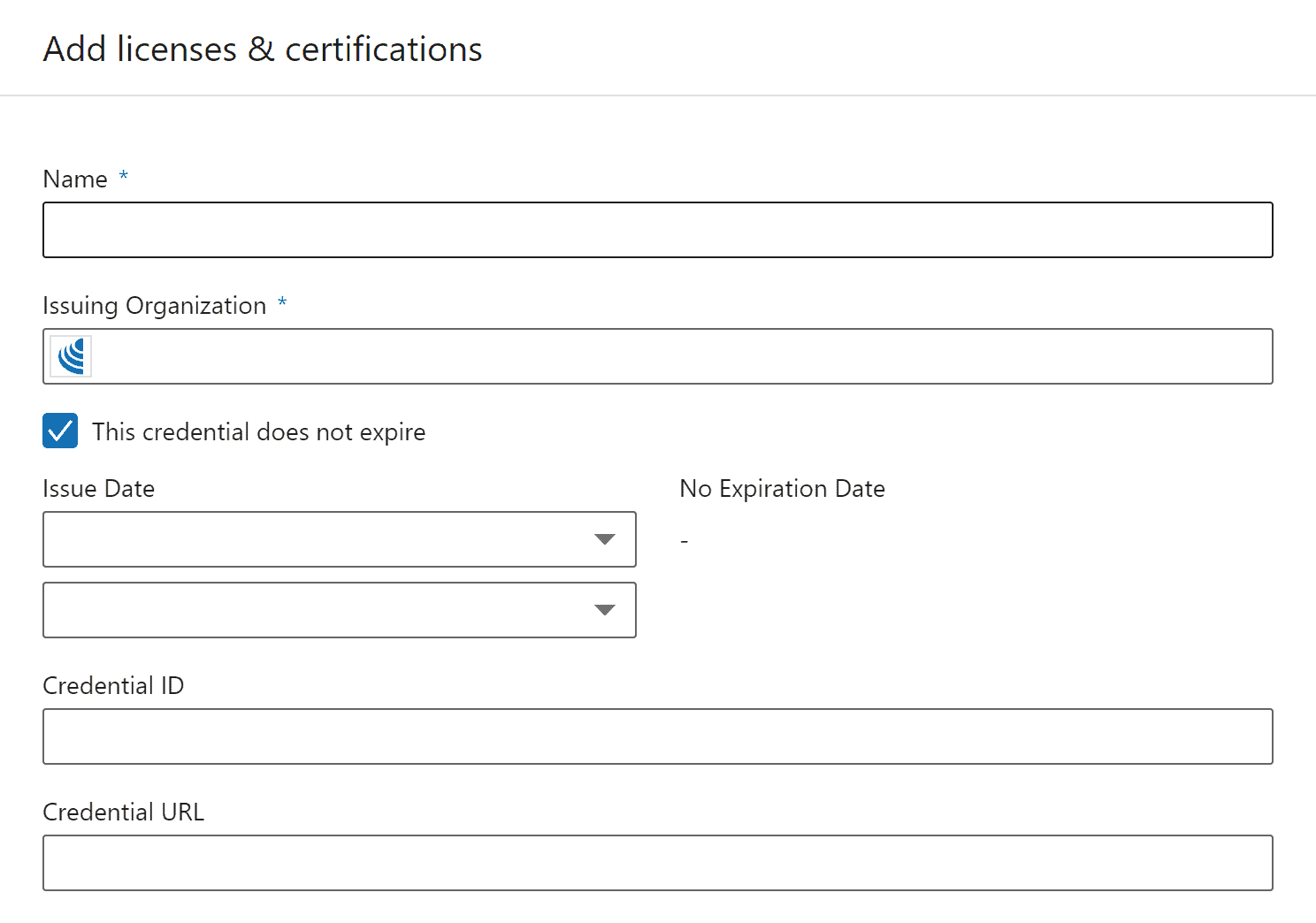
Task: Click the 'Add licenses & certifications' heading
Action: pyautogui.click(x=263, y=50)
